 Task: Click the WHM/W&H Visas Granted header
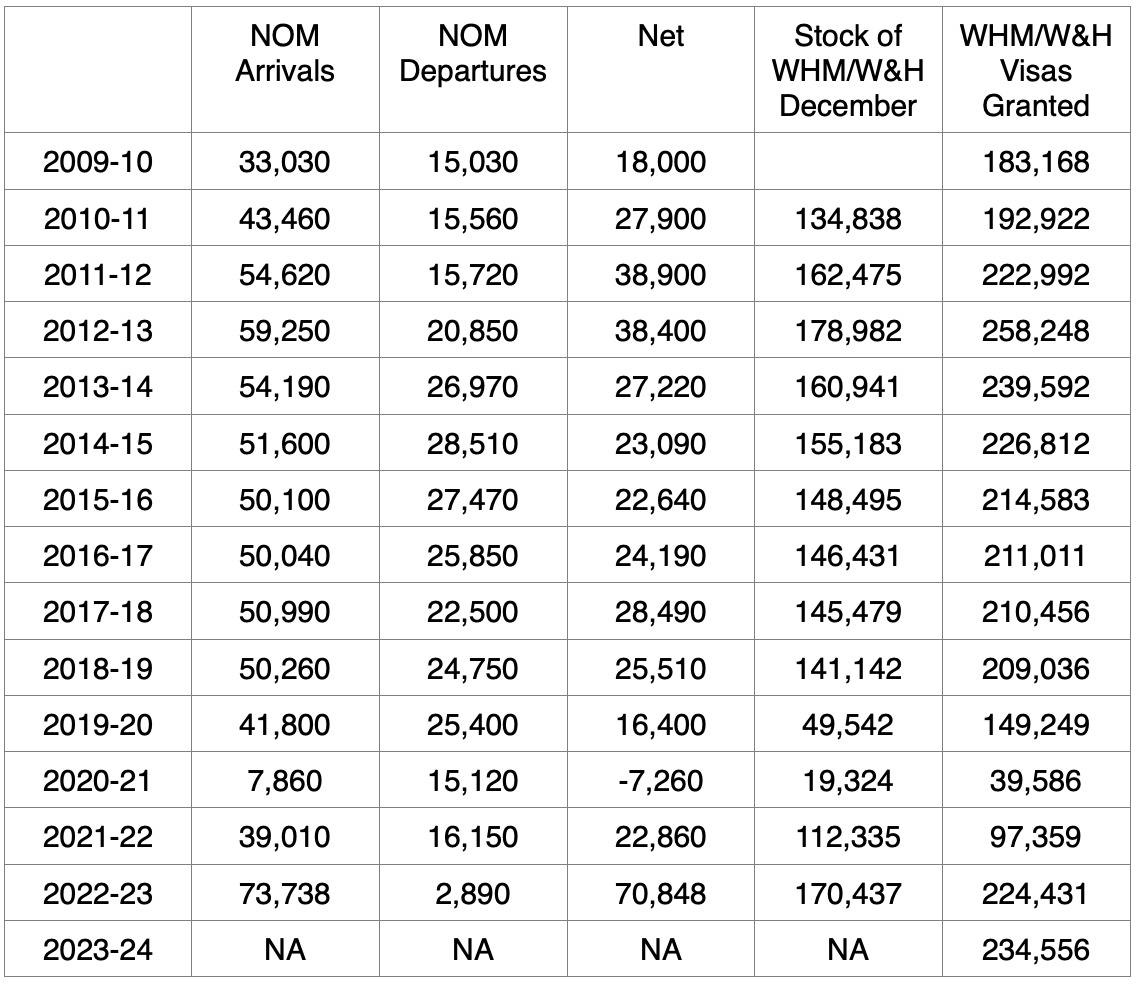1036,71
